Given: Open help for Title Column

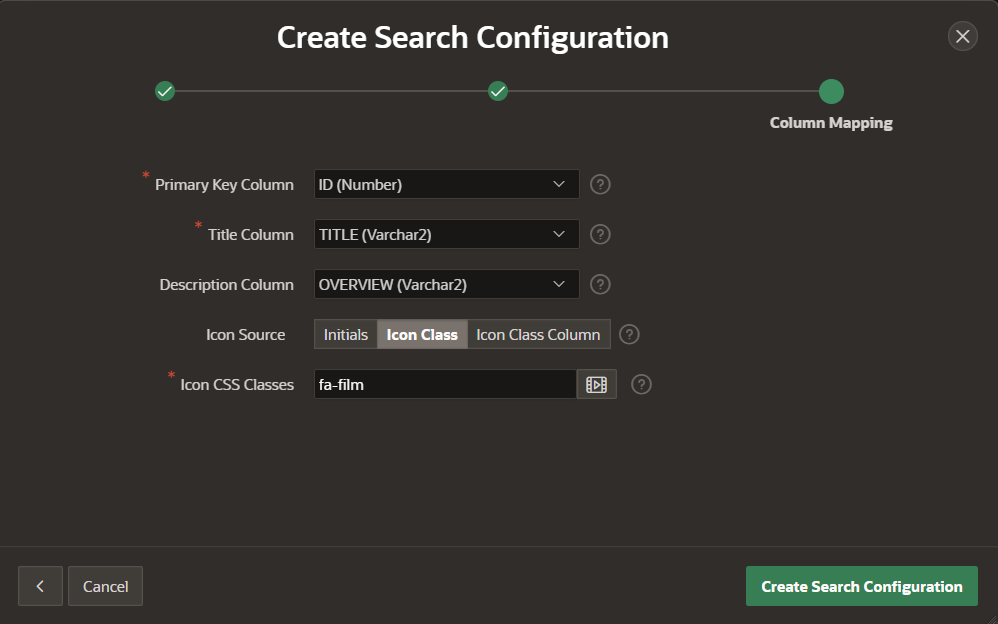Looking at the screenshot, I should (600, 234).
